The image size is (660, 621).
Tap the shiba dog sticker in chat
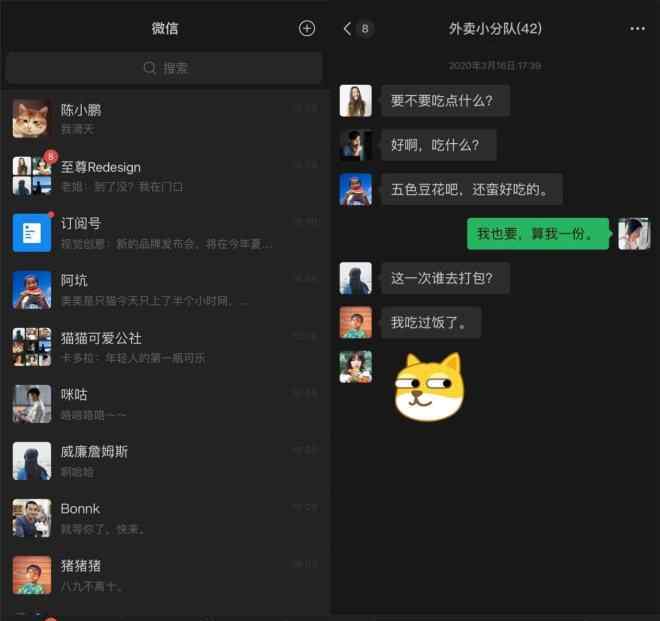click(x=429, y=386)
